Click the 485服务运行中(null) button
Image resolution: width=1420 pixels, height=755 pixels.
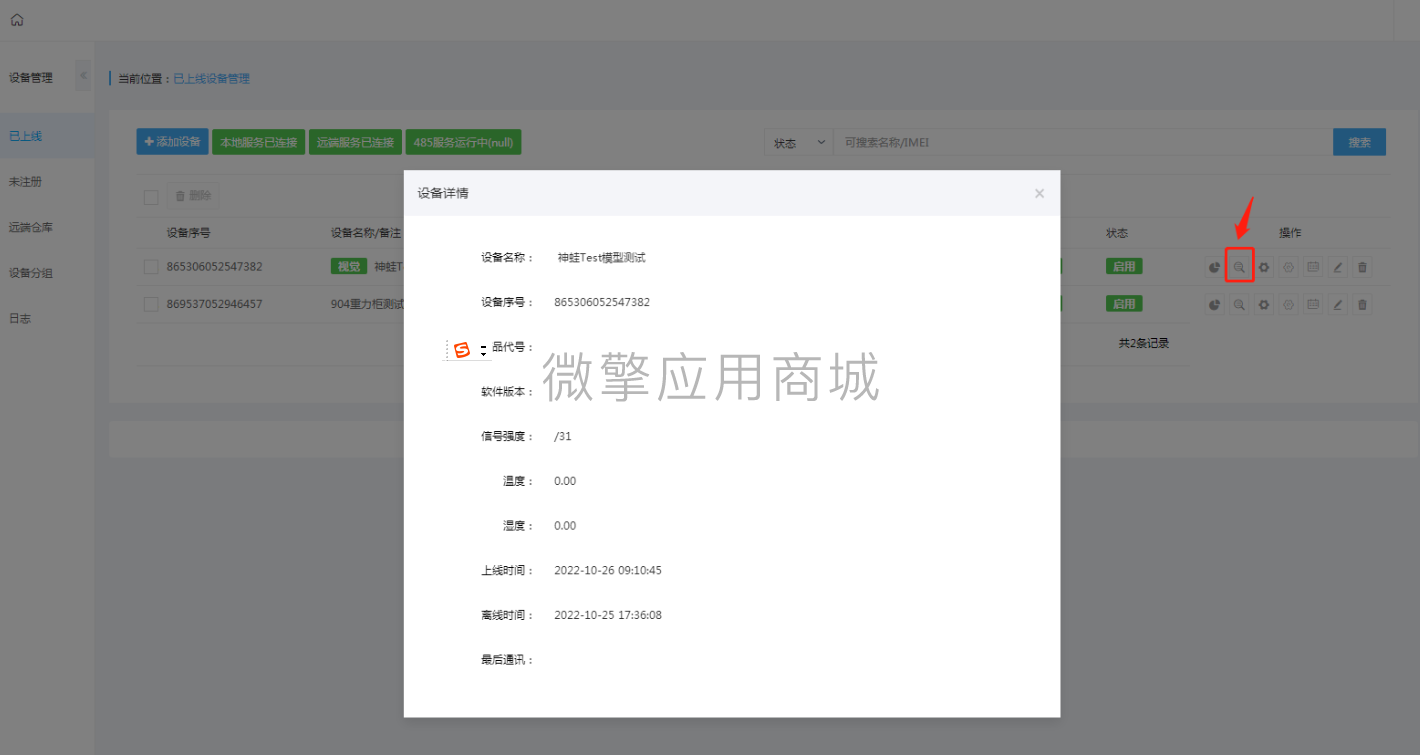click(463, 142)
